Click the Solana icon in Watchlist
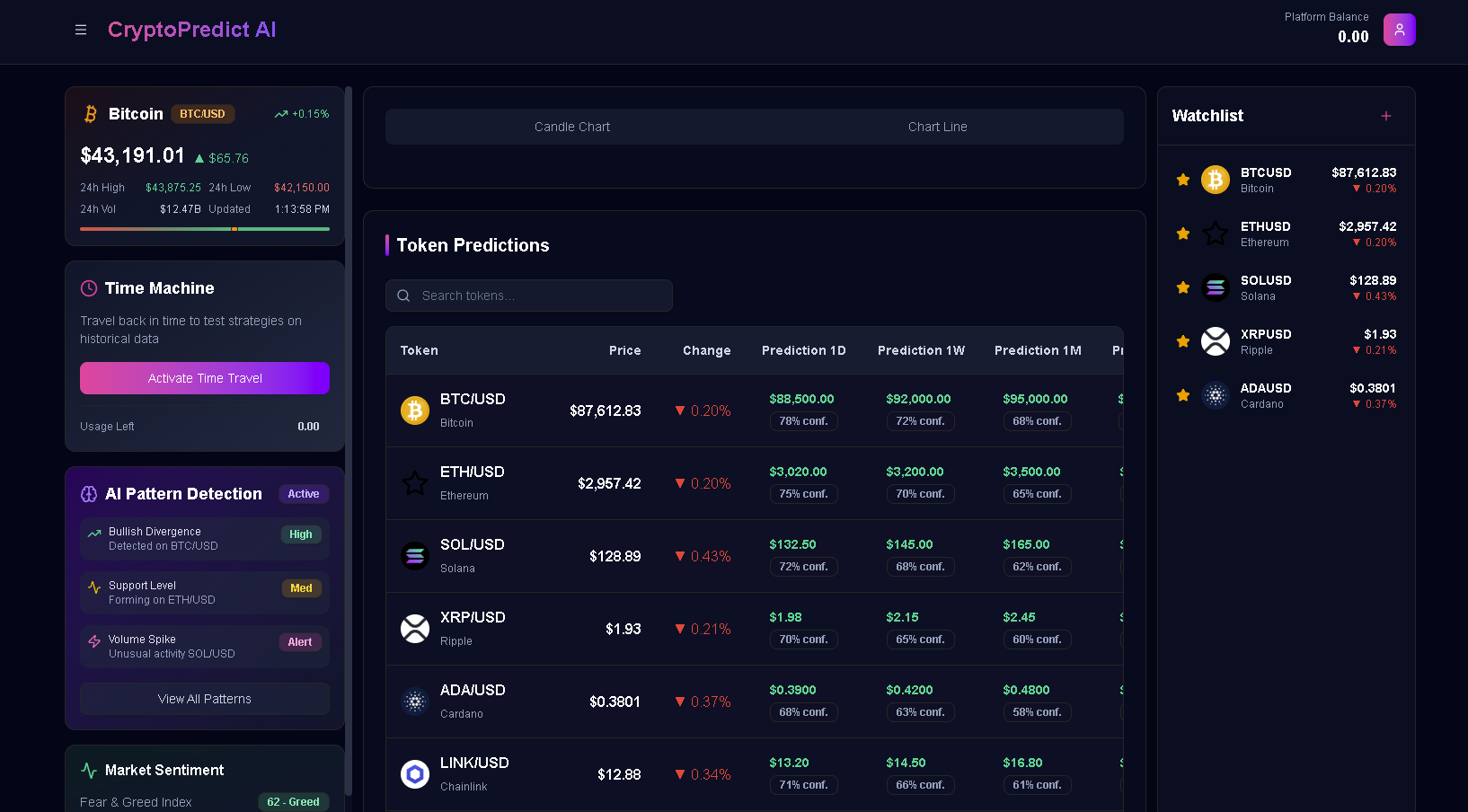This screenshot has width=1468, height=812. coord(1216,287)
